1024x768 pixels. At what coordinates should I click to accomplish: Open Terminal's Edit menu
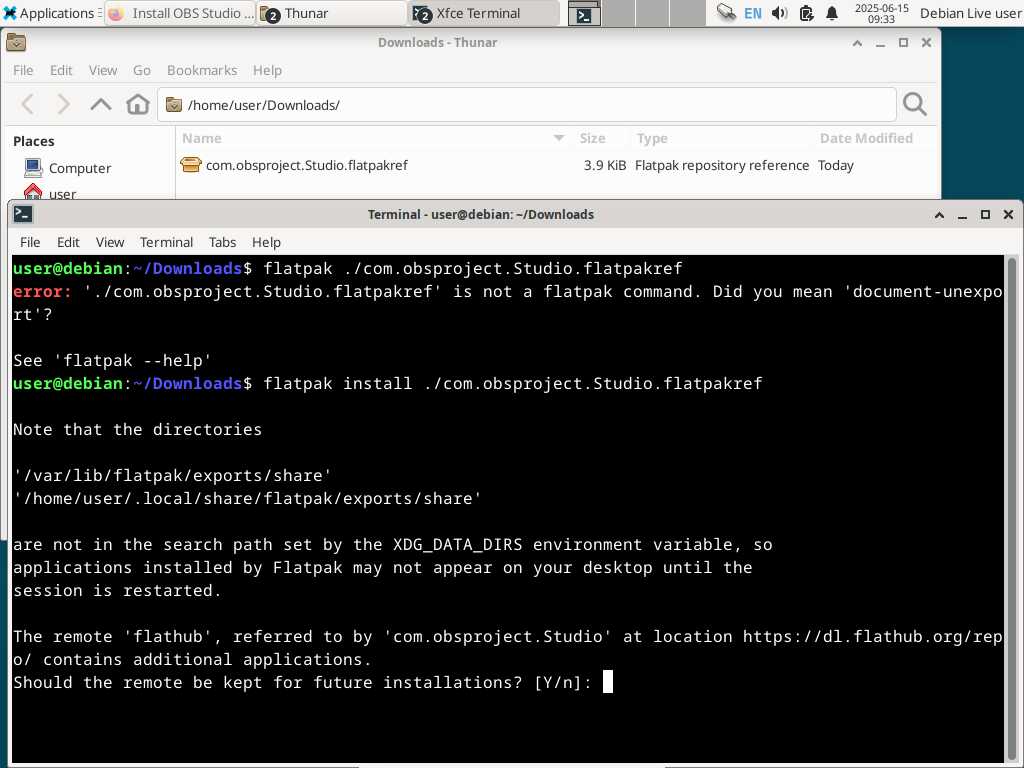point(68,242)
